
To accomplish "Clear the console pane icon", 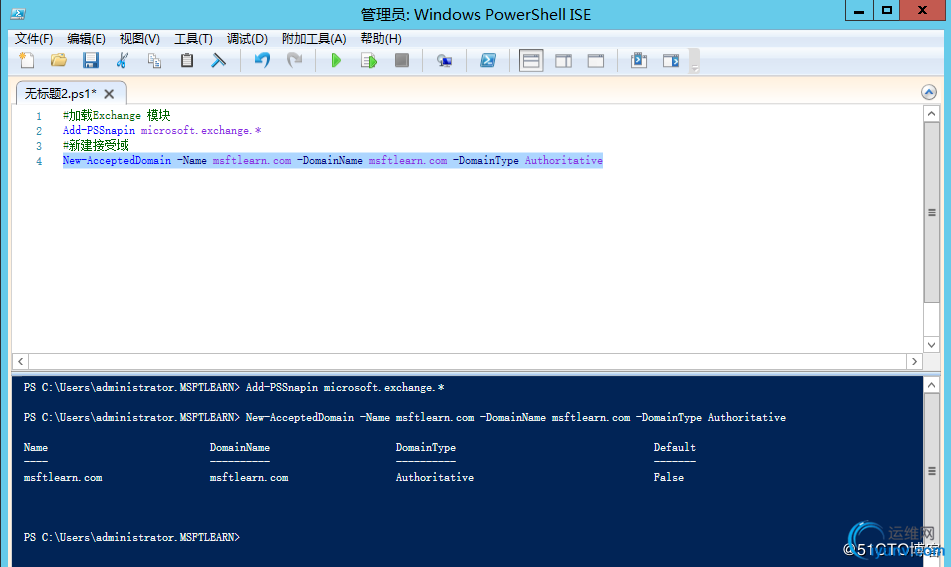I will (x=218, y=60).
